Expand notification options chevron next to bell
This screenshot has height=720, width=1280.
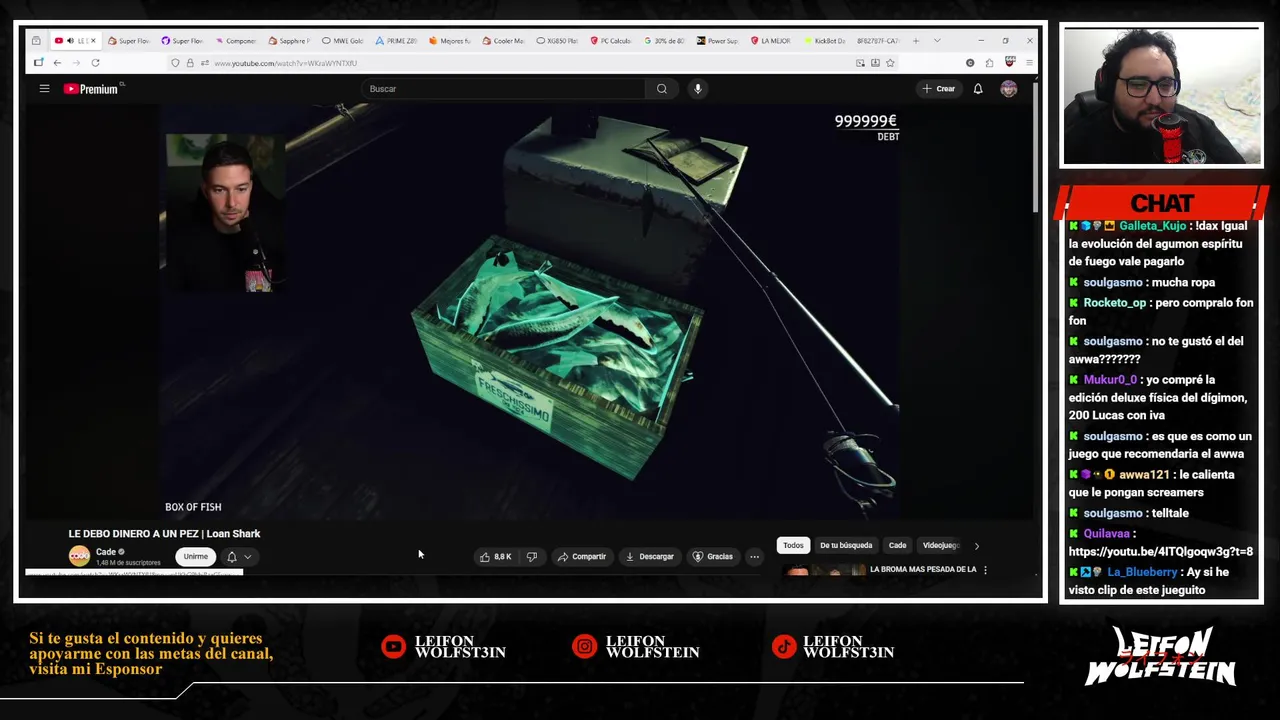248,557
